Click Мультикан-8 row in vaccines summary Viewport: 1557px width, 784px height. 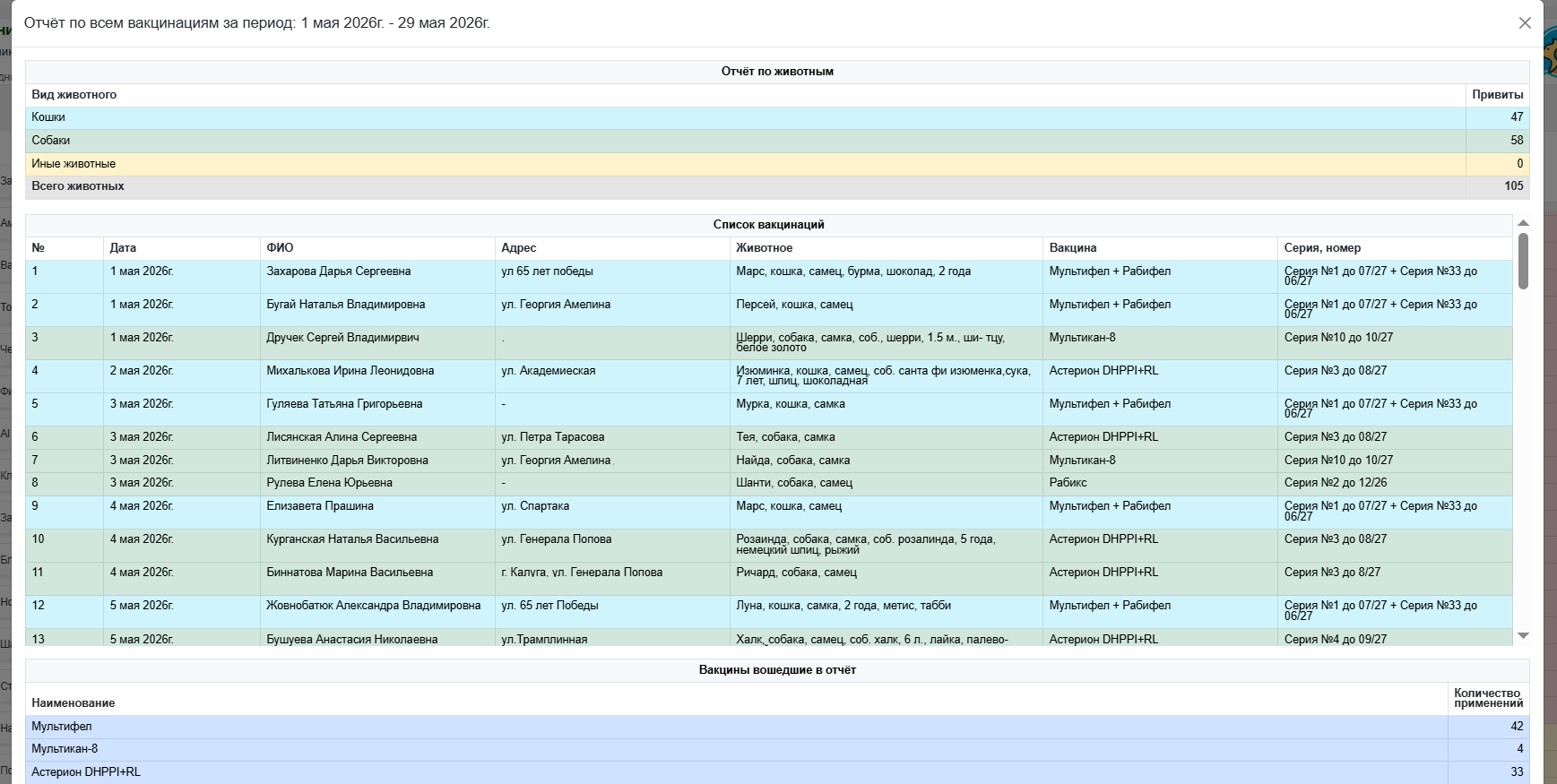[x=777, y=749]
